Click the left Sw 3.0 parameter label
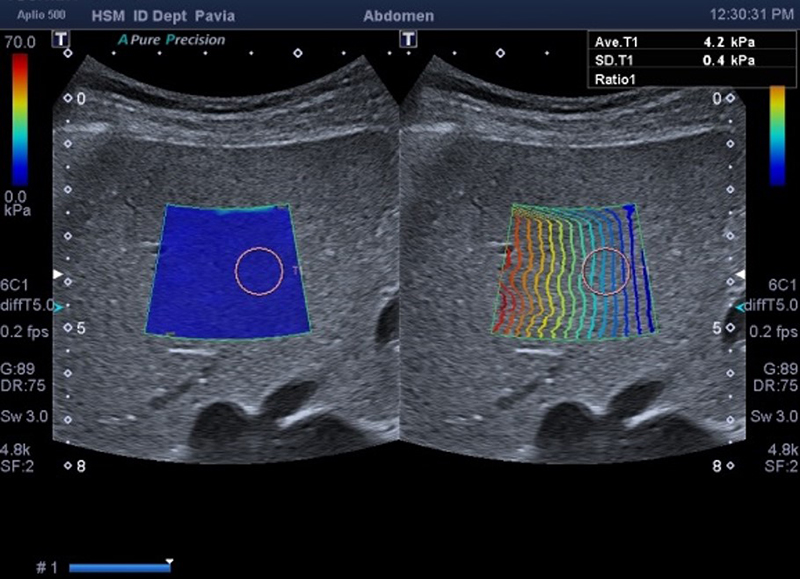This screenshot has width=800, height=579. pyautogui.click(x=22, y=416)
